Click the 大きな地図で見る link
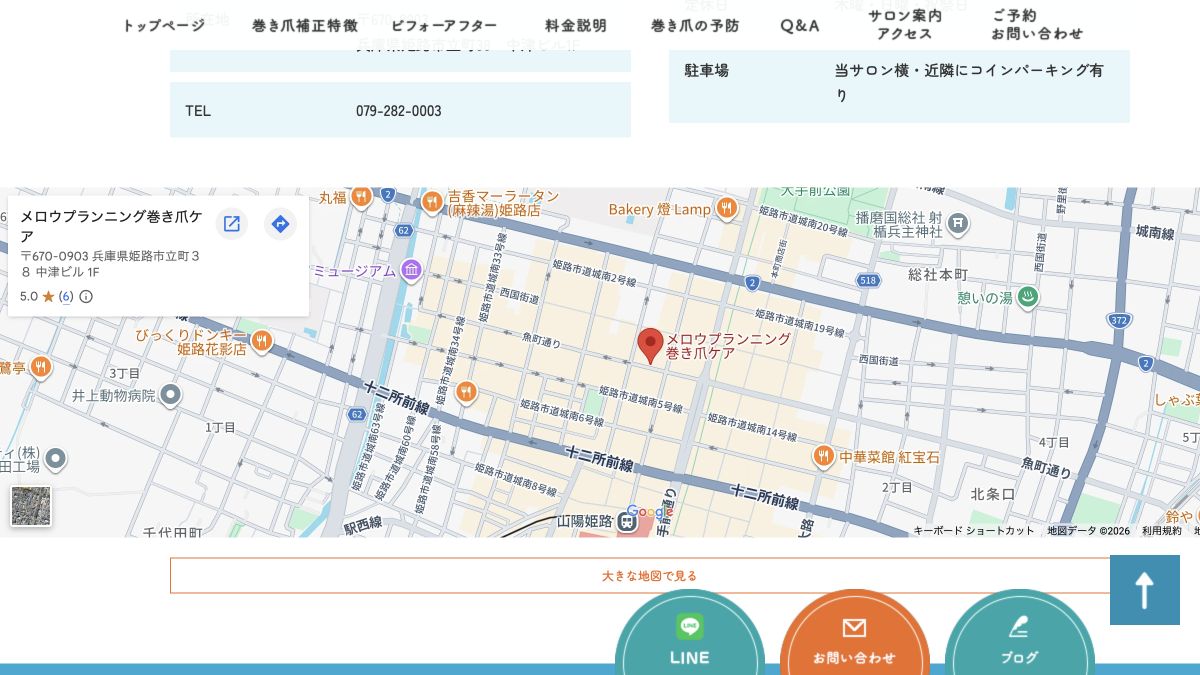Viewport: 1200px width, 675px height. (x=650, y=576)
